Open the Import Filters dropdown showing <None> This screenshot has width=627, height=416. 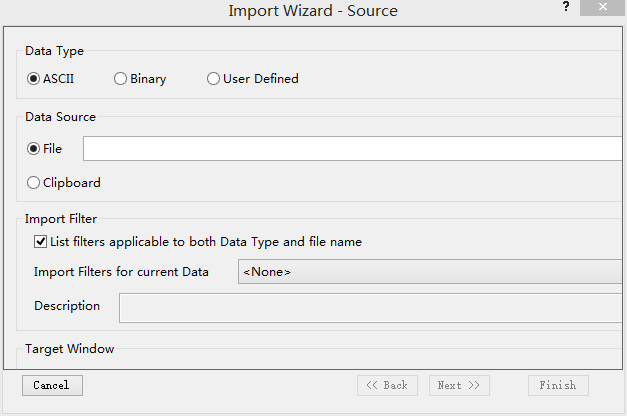pos(430,272)
